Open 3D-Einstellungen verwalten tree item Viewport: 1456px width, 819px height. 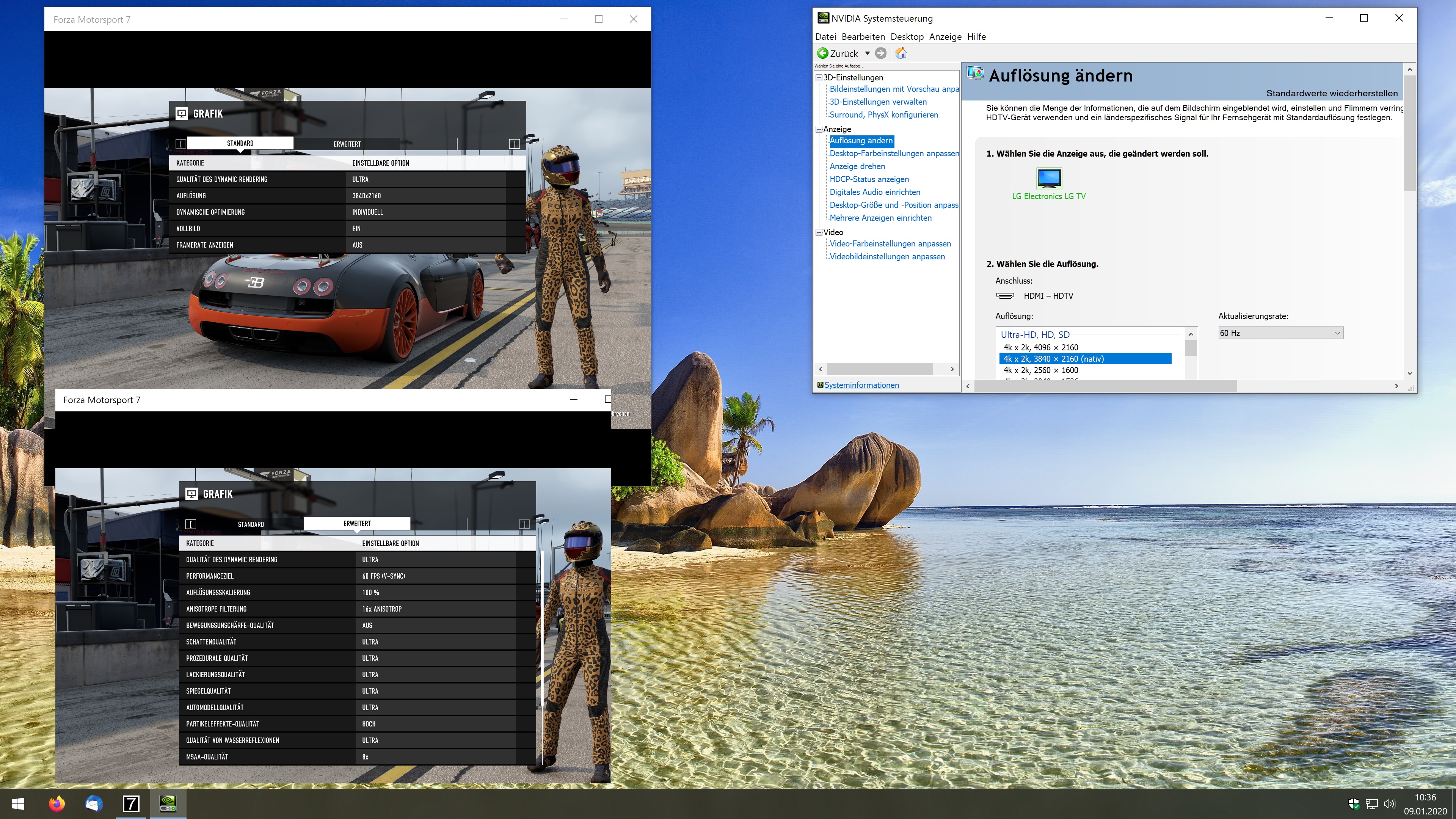[878, 102]
